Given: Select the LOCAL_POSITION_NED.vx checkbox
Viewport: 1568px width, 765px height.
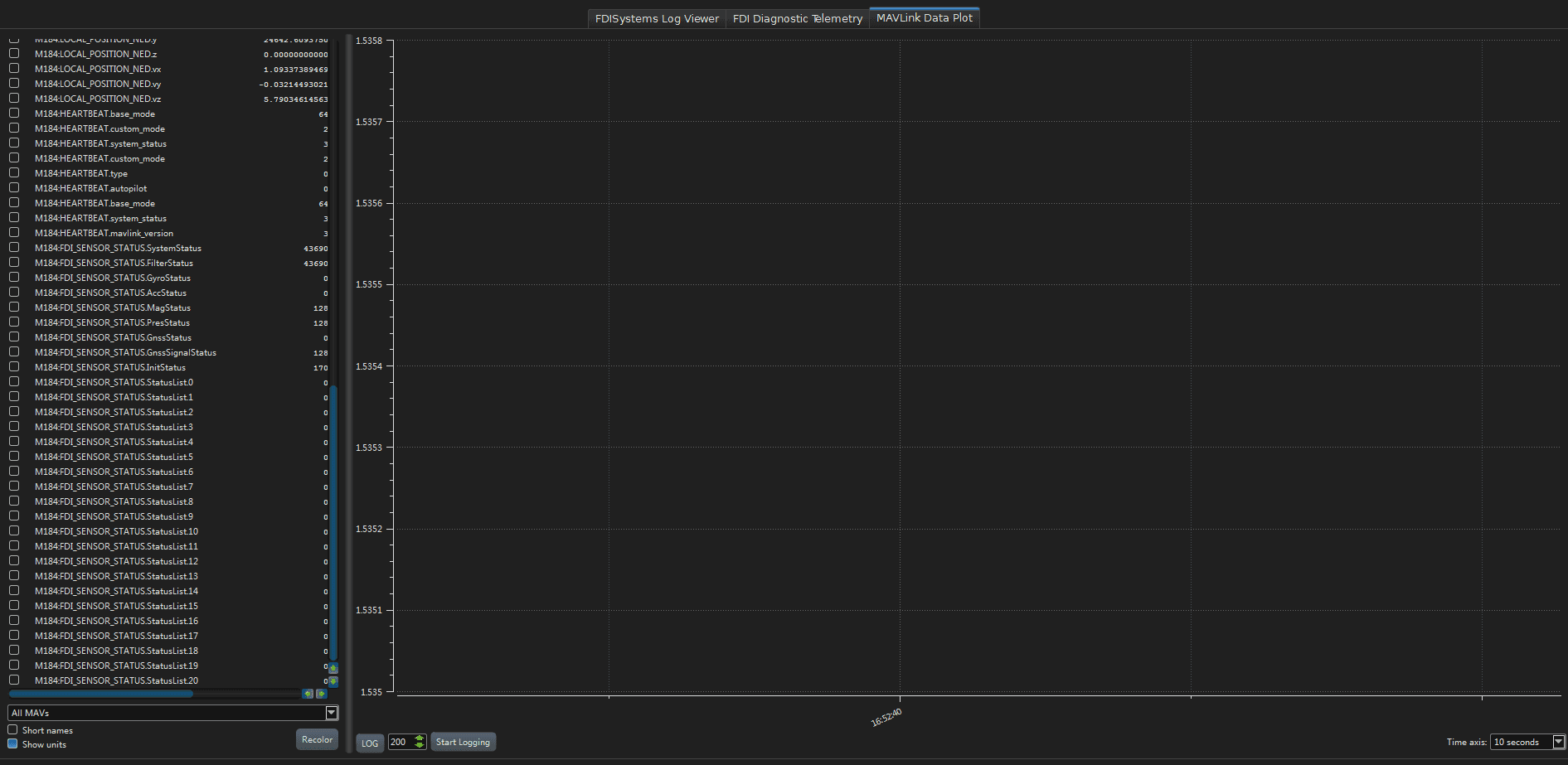Looking at the screenshot, I should point(14,69).
